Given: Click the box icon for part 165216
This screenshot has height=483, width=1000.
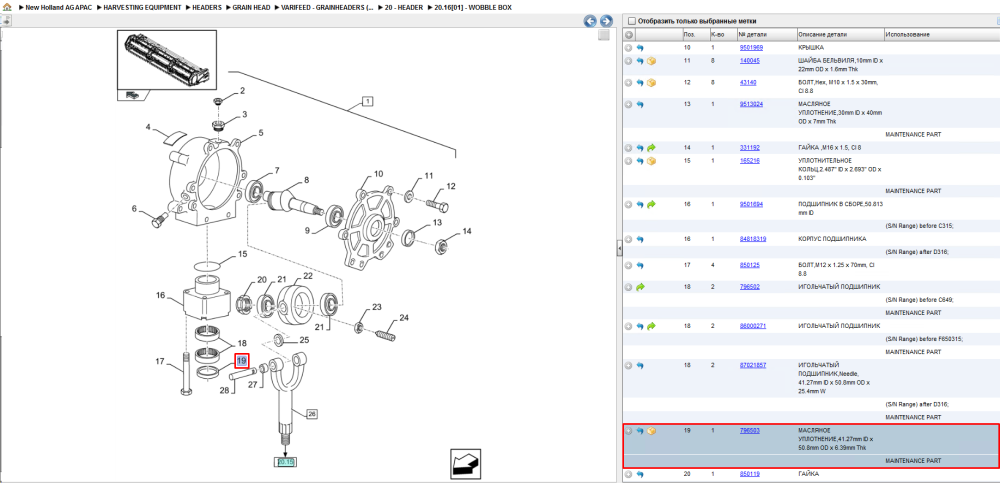Looking at the screenshot, I should (652, 161).
